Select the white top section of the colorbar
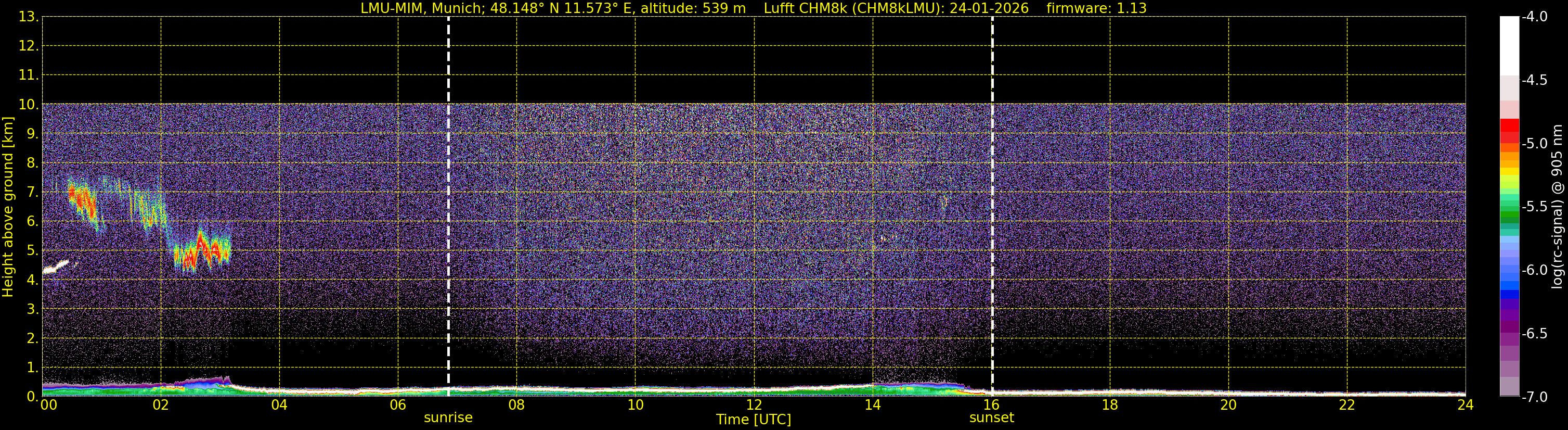Viewport: 1568px width, 430px height. pos(1509,46)
